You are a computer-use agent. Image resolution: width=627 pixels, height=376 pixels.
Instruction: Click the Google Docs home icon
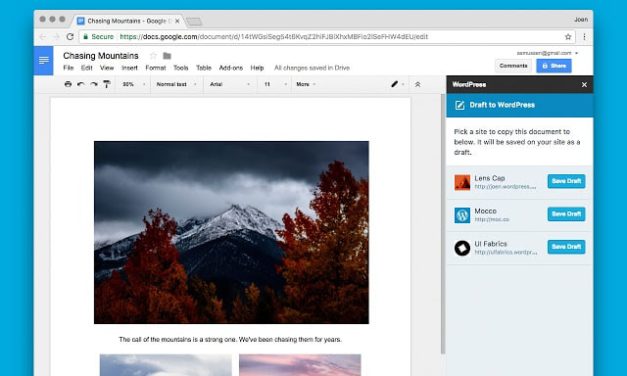[x=44, y=60]
